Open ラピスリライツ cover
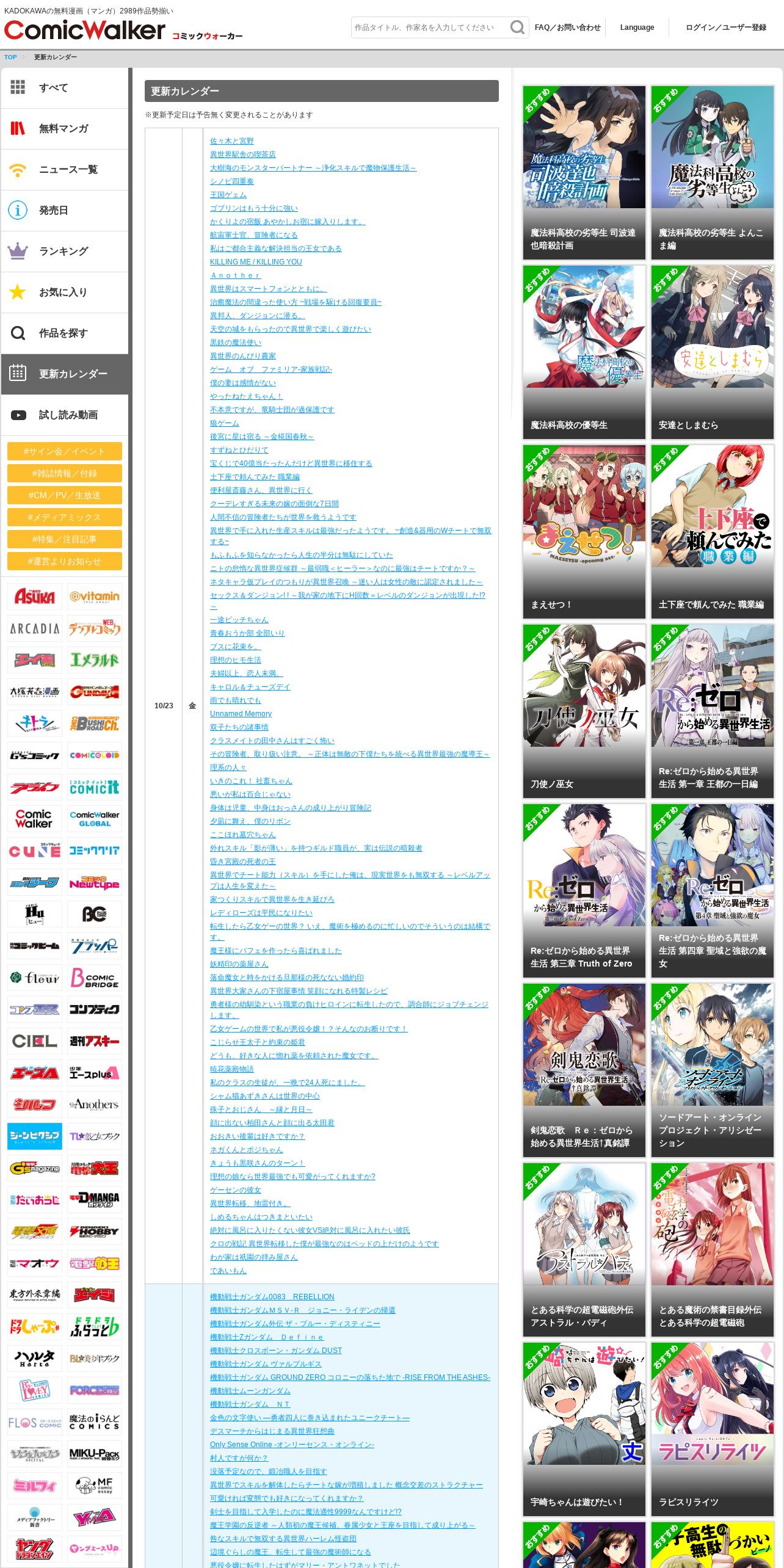The width and height of the screenshot is (784, 1568). tap(713, 1429)
